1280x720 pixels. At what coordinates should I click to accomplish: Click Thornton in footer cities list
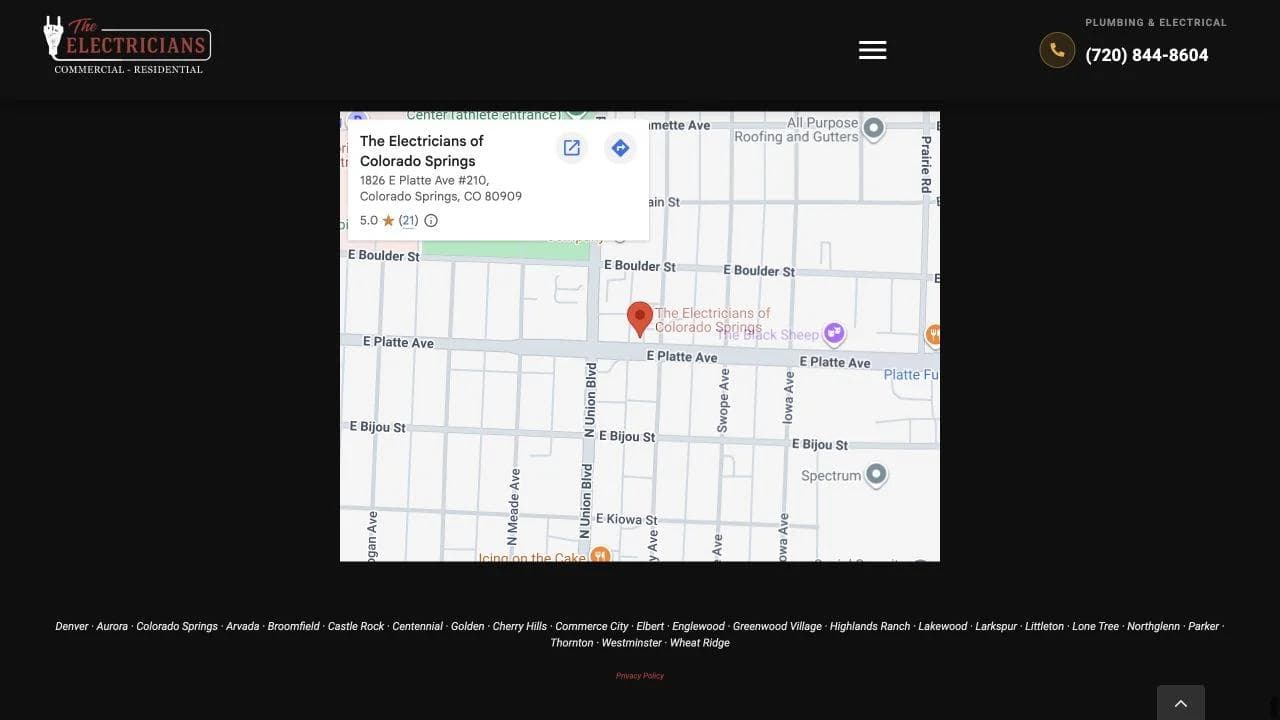click(572, 643)
